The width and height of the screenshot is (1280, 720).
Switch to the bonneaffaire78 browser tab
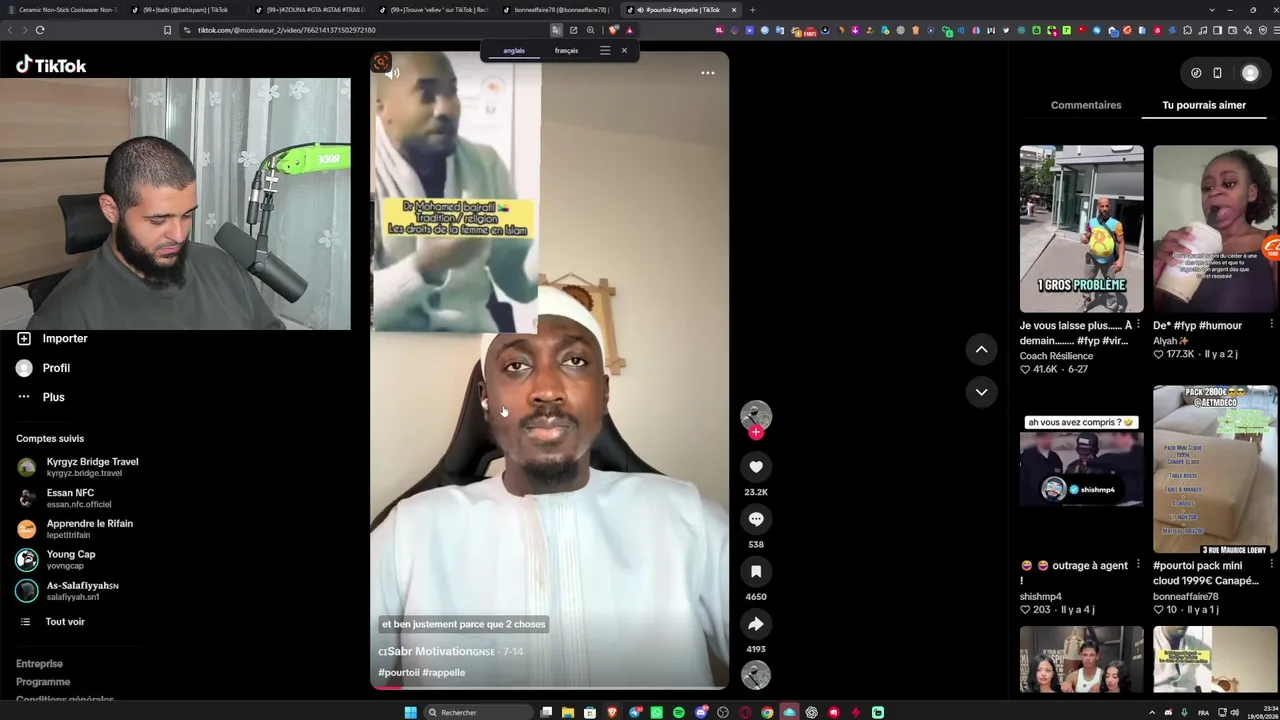pyautogui.click(x=555, y=10)
